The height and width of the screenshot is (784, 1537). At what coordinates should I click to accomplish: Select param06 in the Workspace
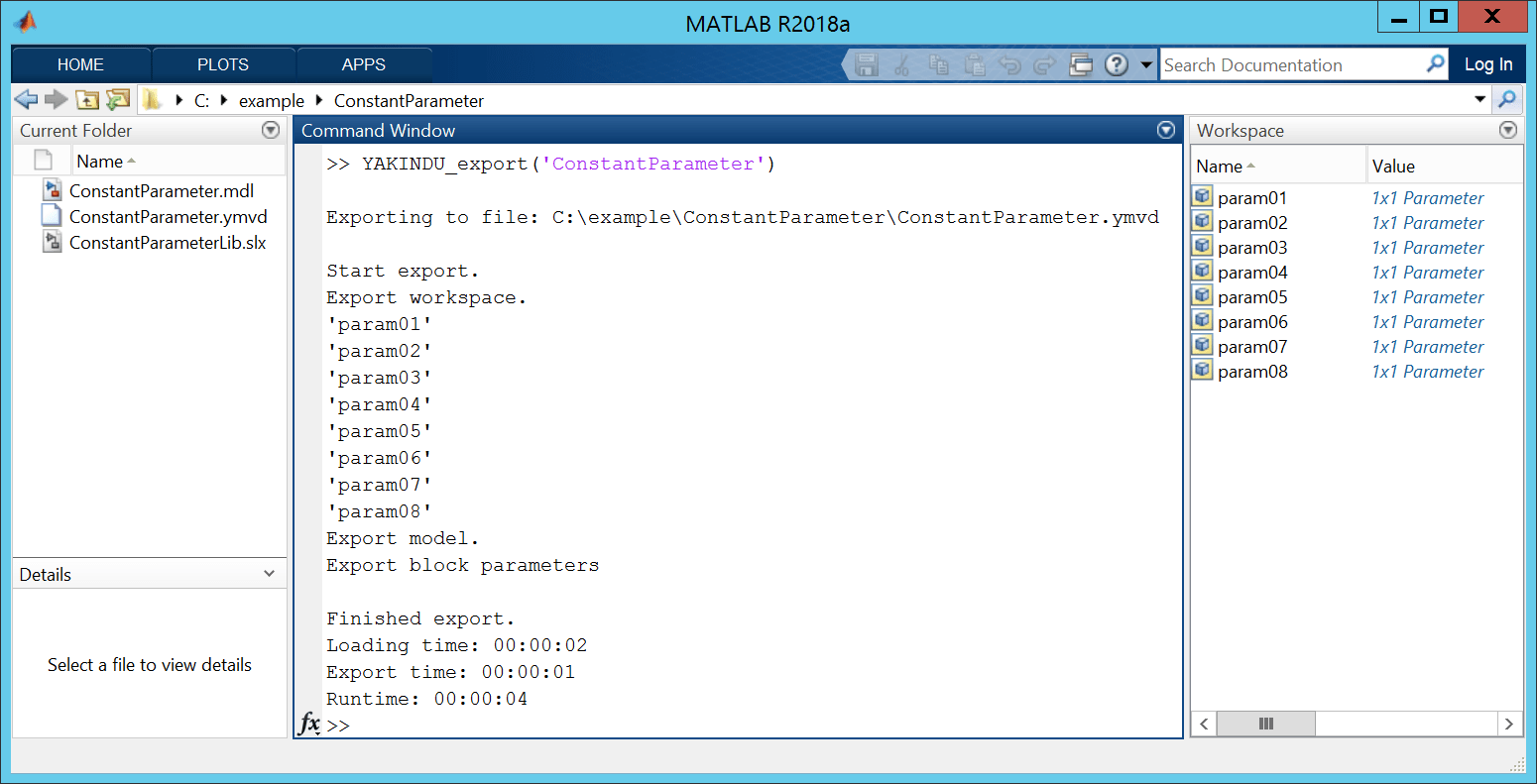(1252, 321)
